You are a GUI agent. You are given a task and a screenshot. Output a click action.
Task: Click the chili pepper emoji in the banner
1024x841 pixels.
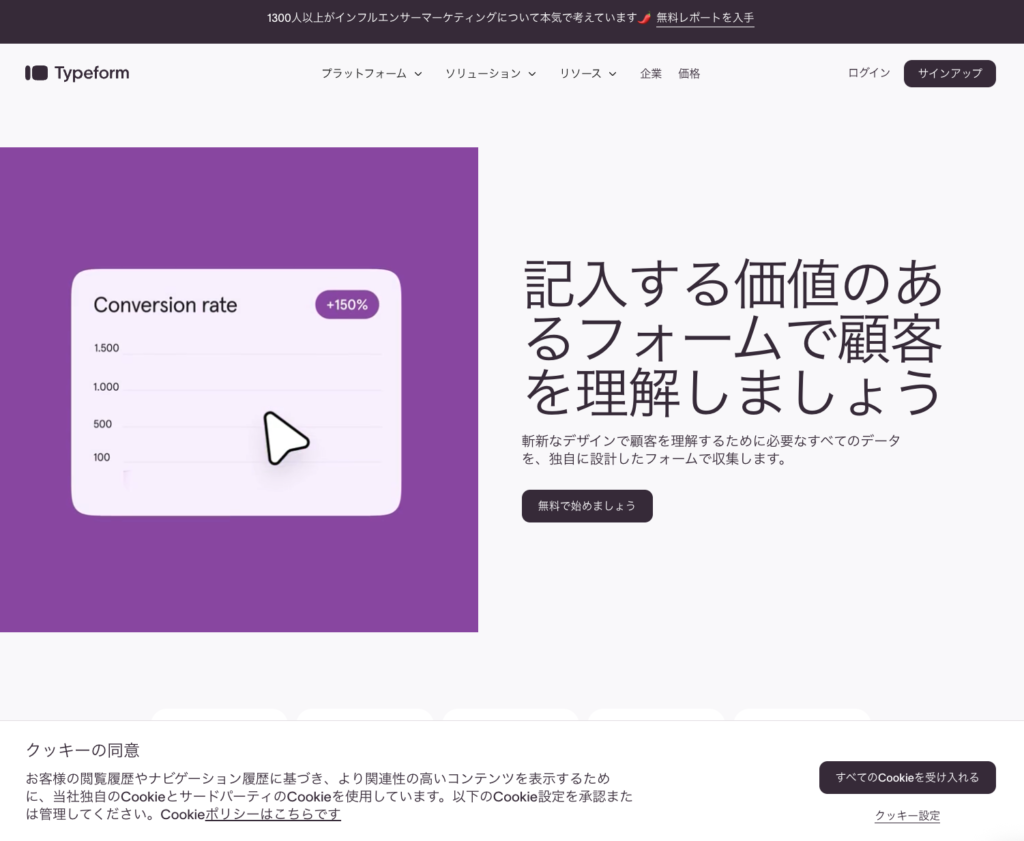point(645,18)
